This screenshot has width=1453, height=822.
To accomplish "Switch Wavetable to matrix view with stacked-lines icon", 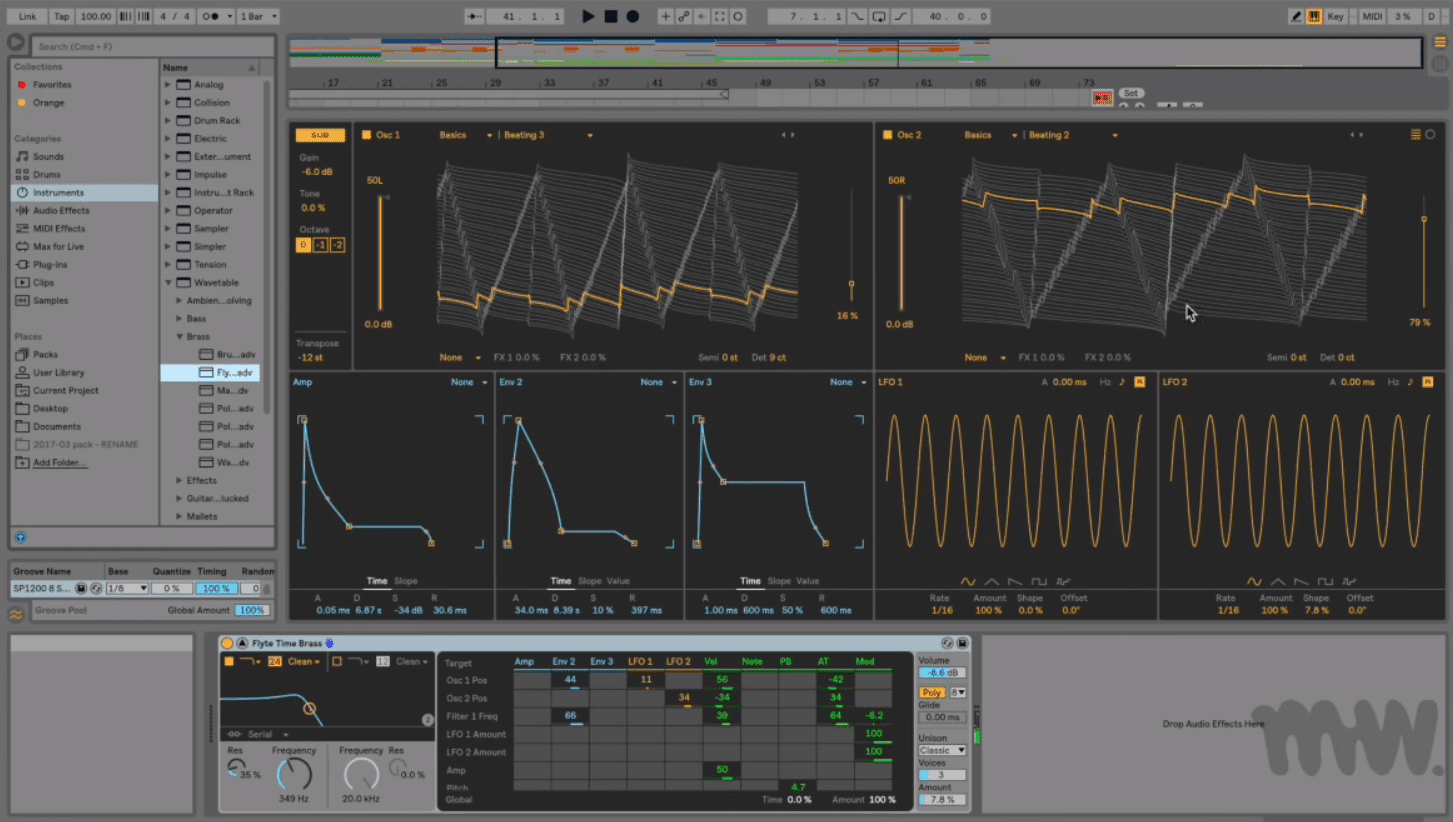I will (1416, 134).
